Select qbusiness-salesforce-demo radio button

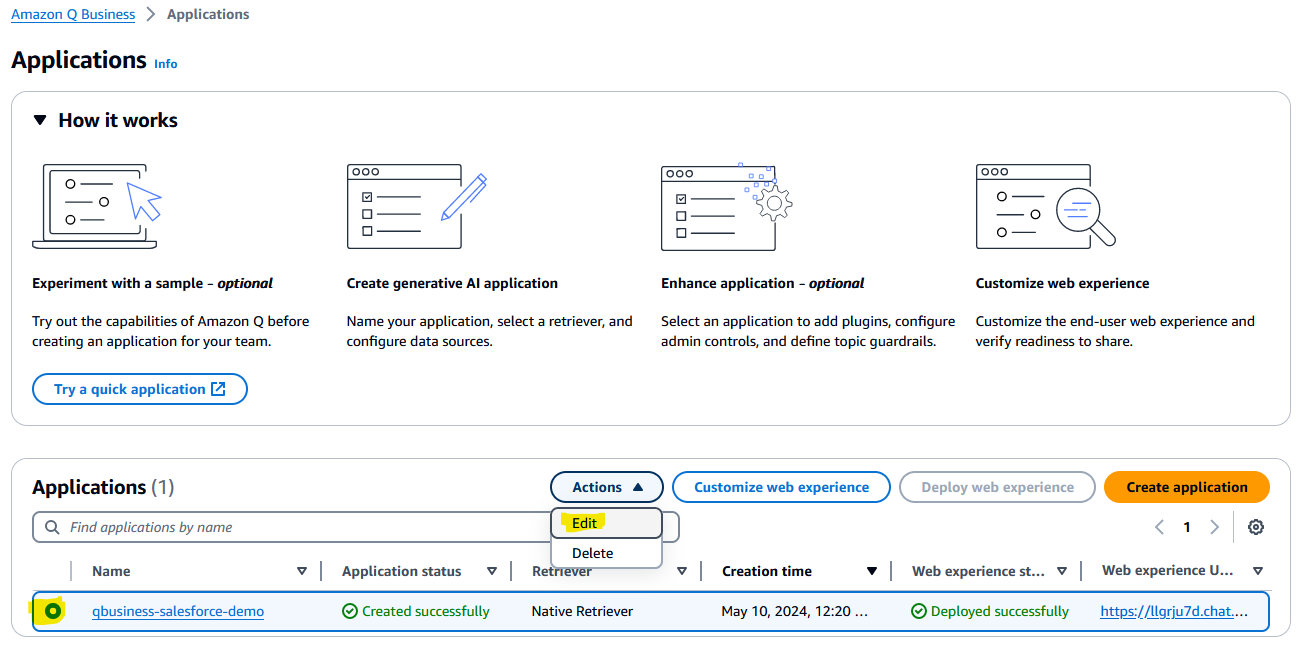pyautogui.click(x=52, y=611)
